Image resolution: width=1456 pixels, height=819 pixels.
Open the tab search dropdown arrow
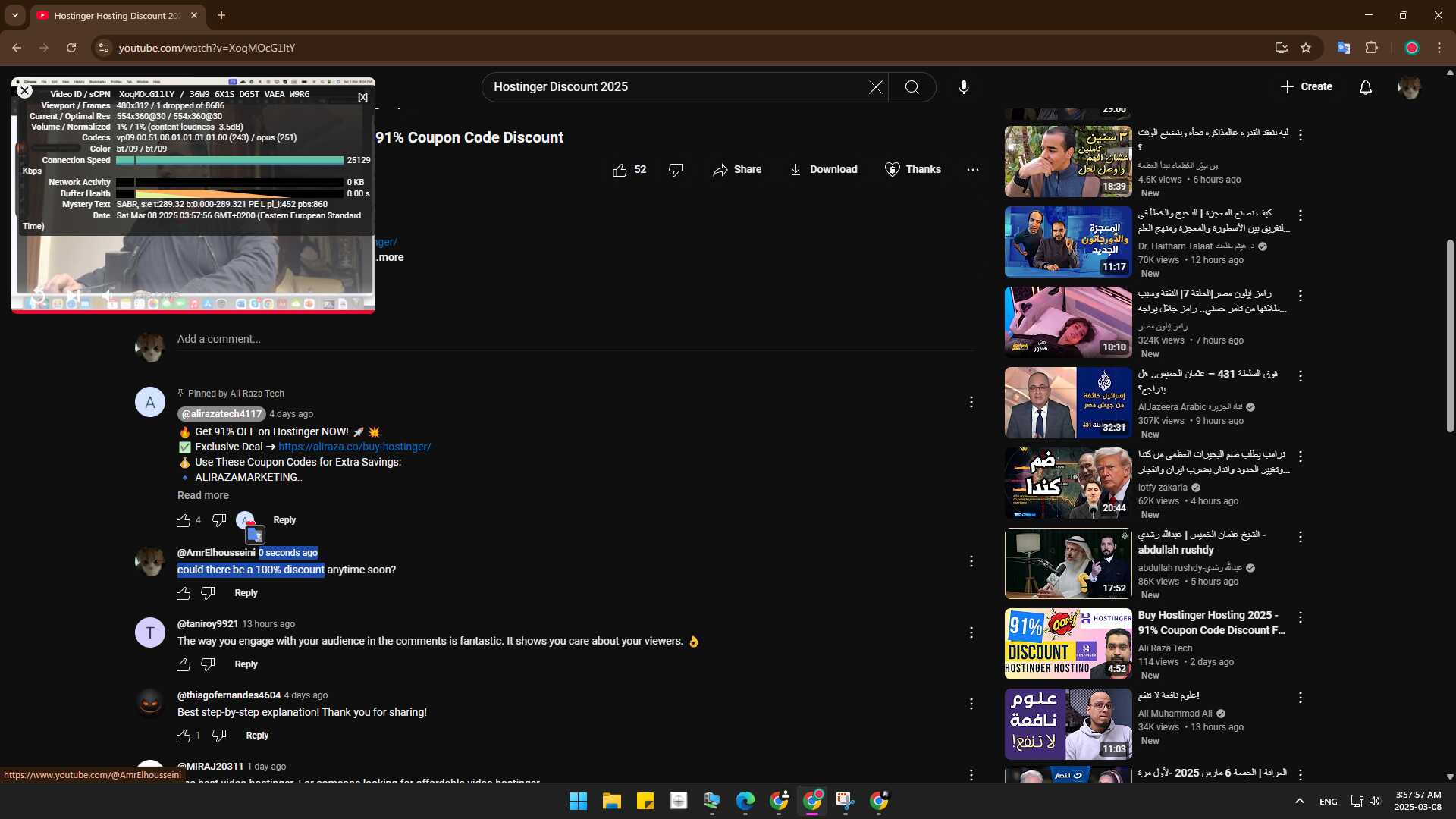pyautogui.click(x=15, y=15)
